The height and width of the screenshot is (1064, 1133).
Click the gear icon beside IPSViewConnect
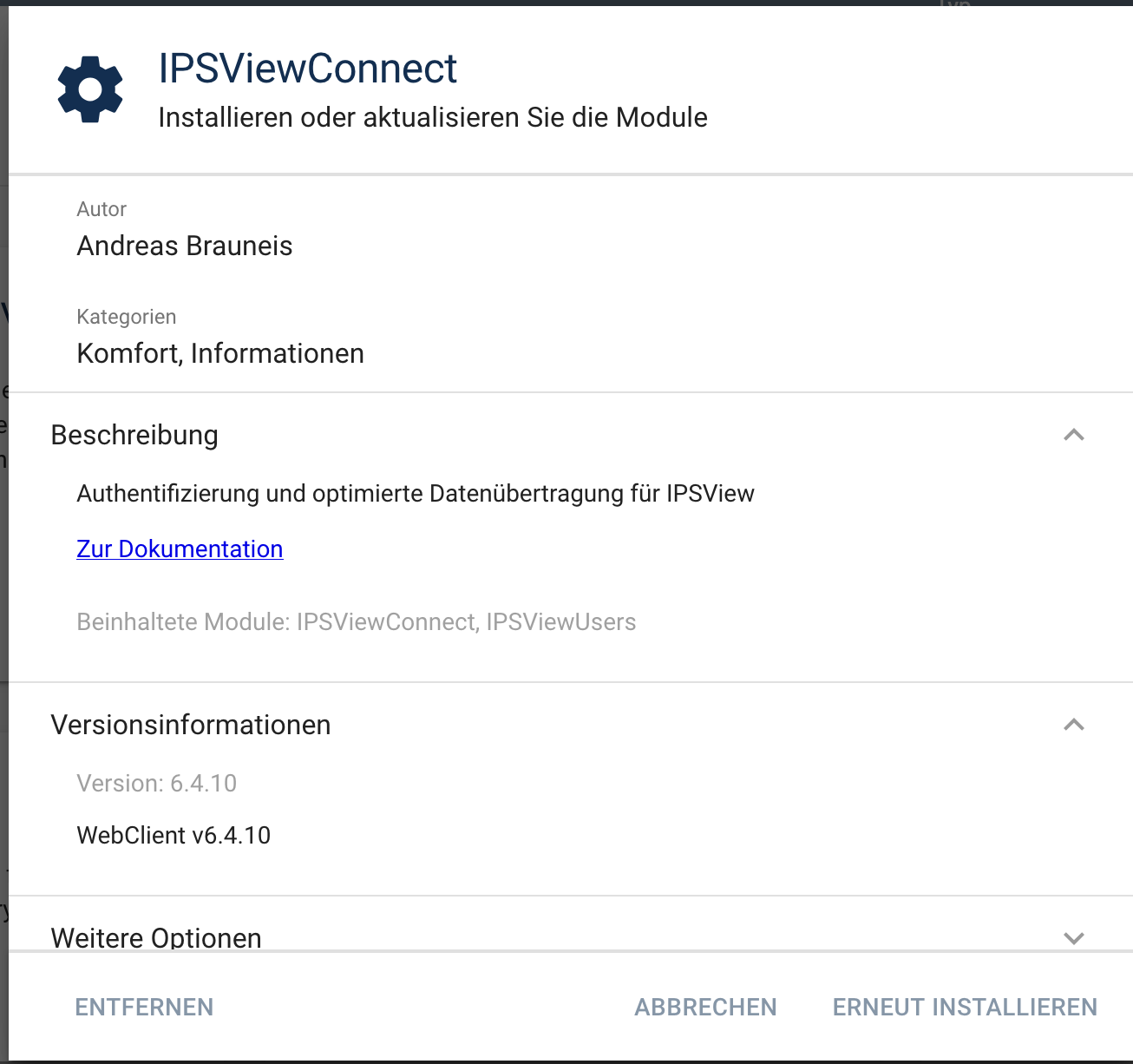pos(90,89)
